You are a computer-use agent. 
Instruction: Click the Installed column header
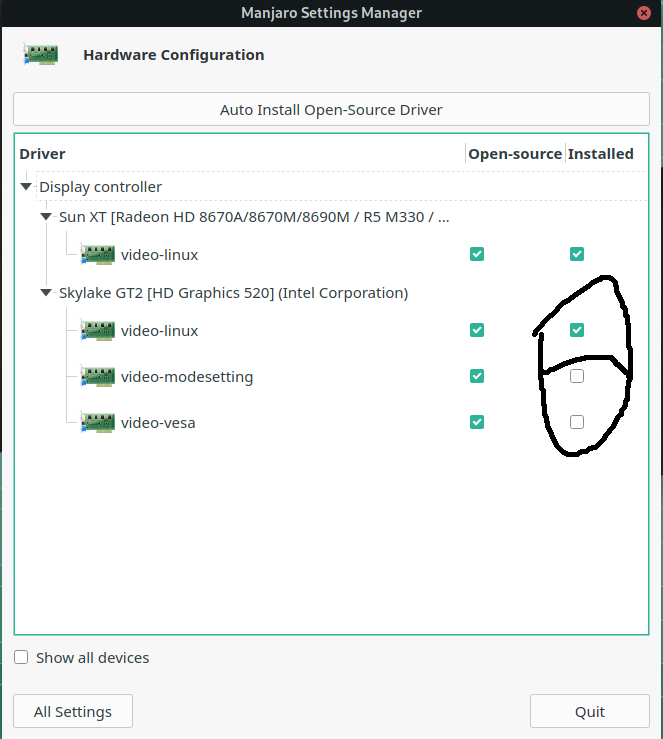(600, 154)
